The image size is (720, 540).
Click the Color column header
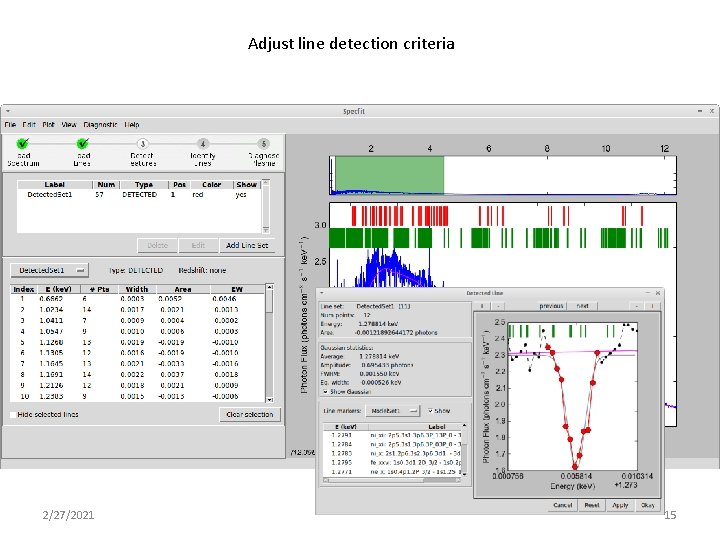pos(211,185)
